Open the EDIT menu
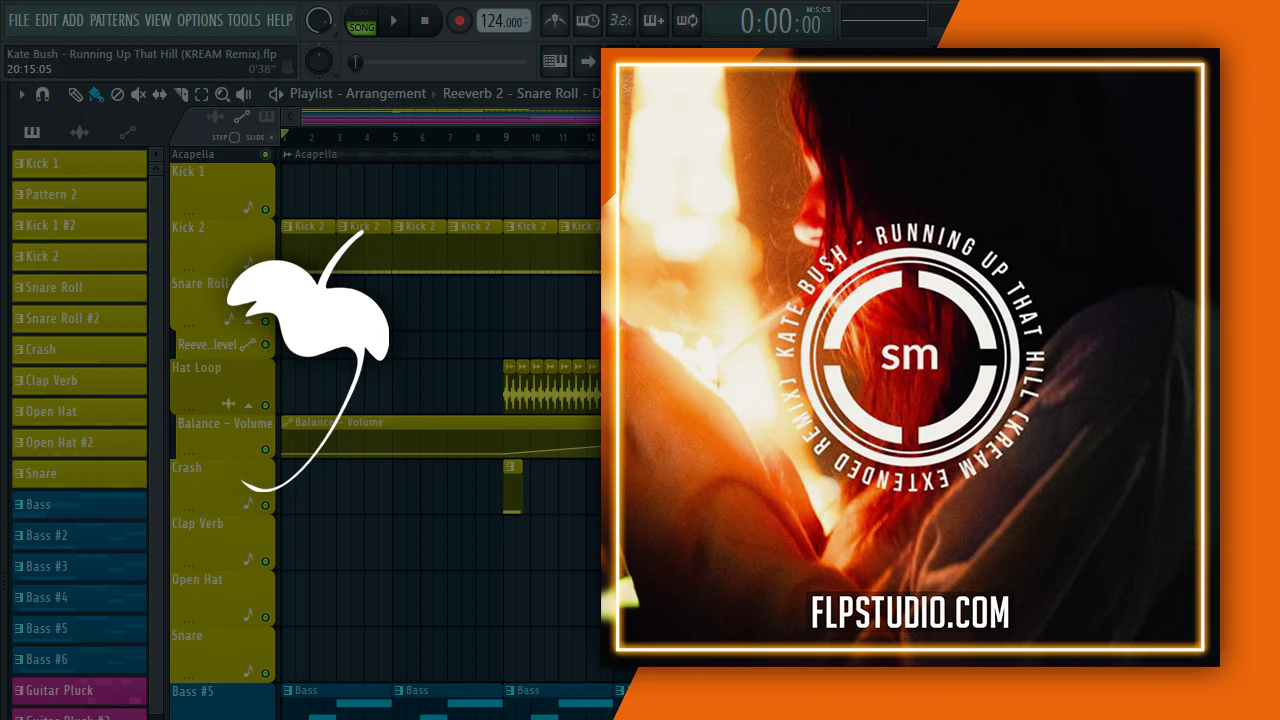Screen dimensions: 1280x720 click(46, 20)
